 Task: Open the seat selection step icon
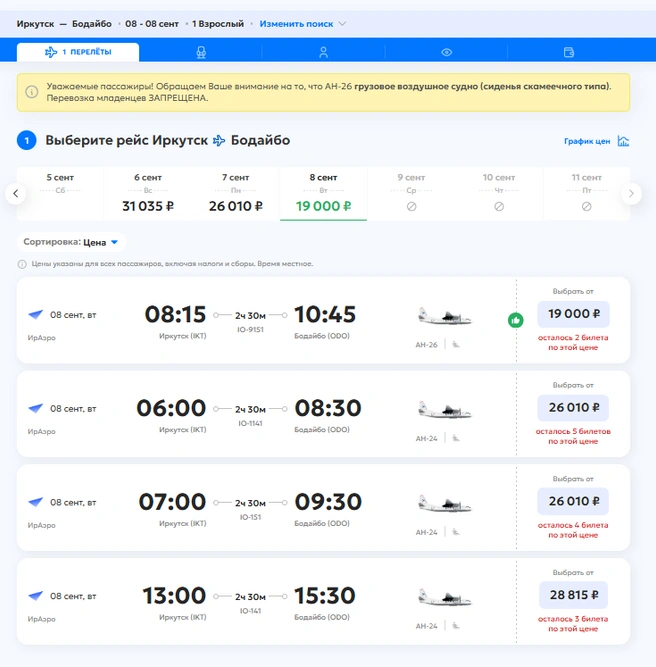tap(201, 52)
